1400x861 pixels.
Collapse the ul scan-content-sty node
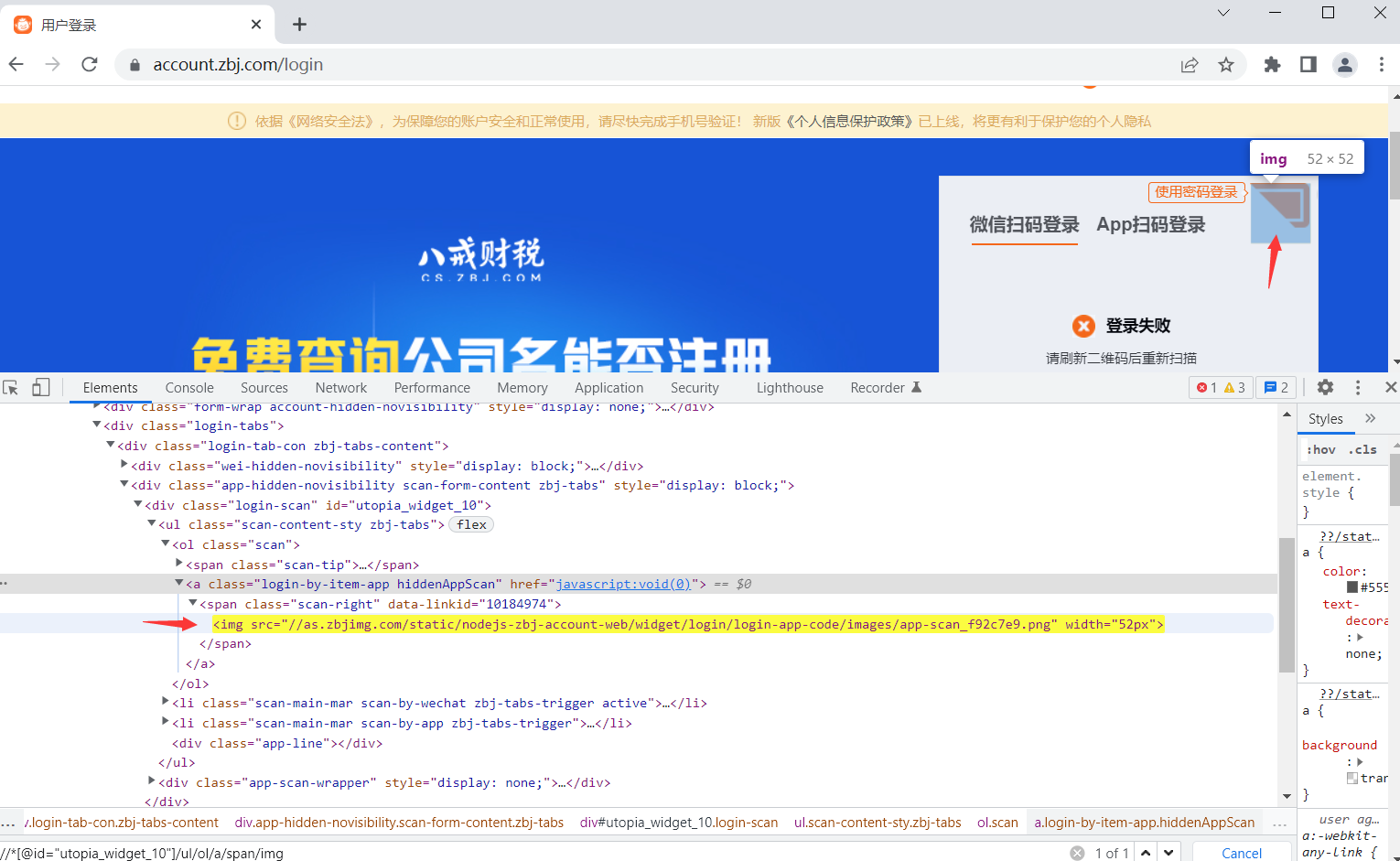click(x=152, y=523)
